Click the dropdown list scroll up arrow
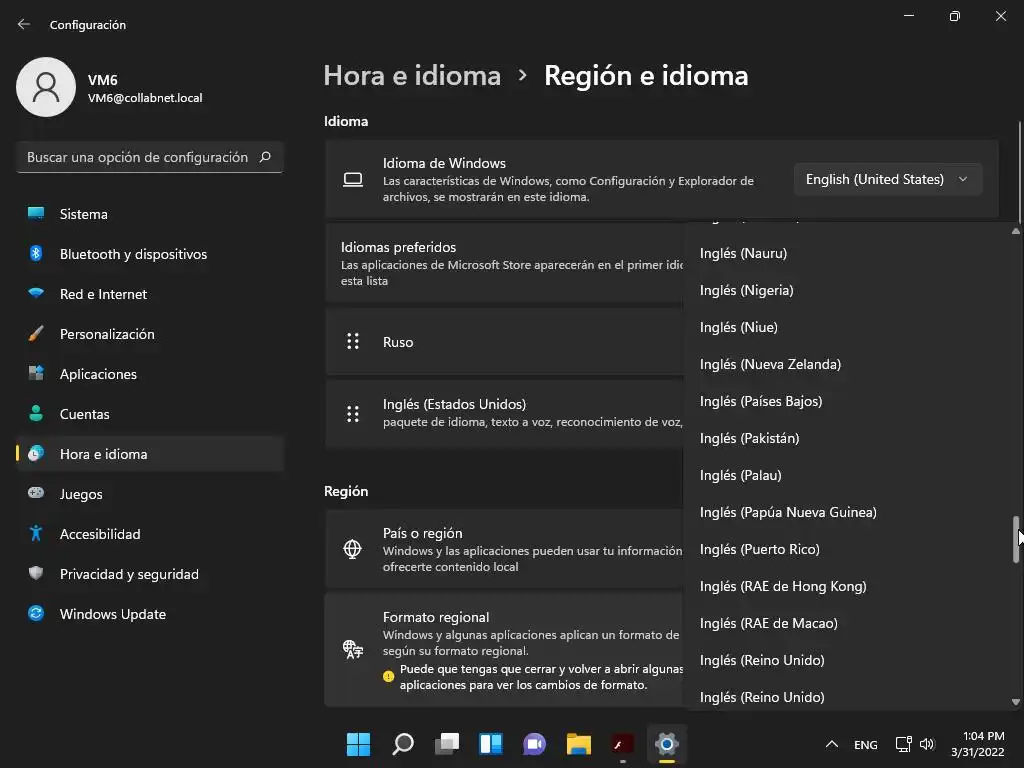 tap(1016, 231)
